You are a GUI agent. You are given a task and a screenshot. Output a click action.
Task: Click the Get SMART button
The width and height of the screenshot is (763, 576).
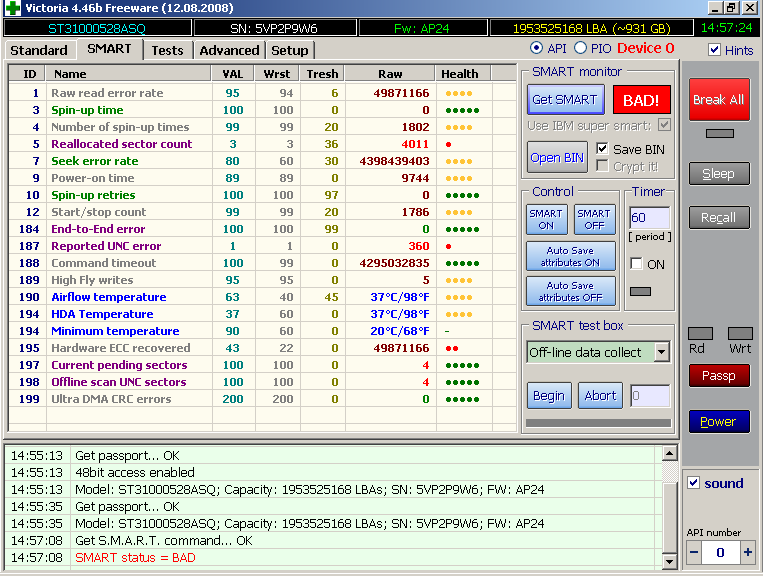point(565,99)
